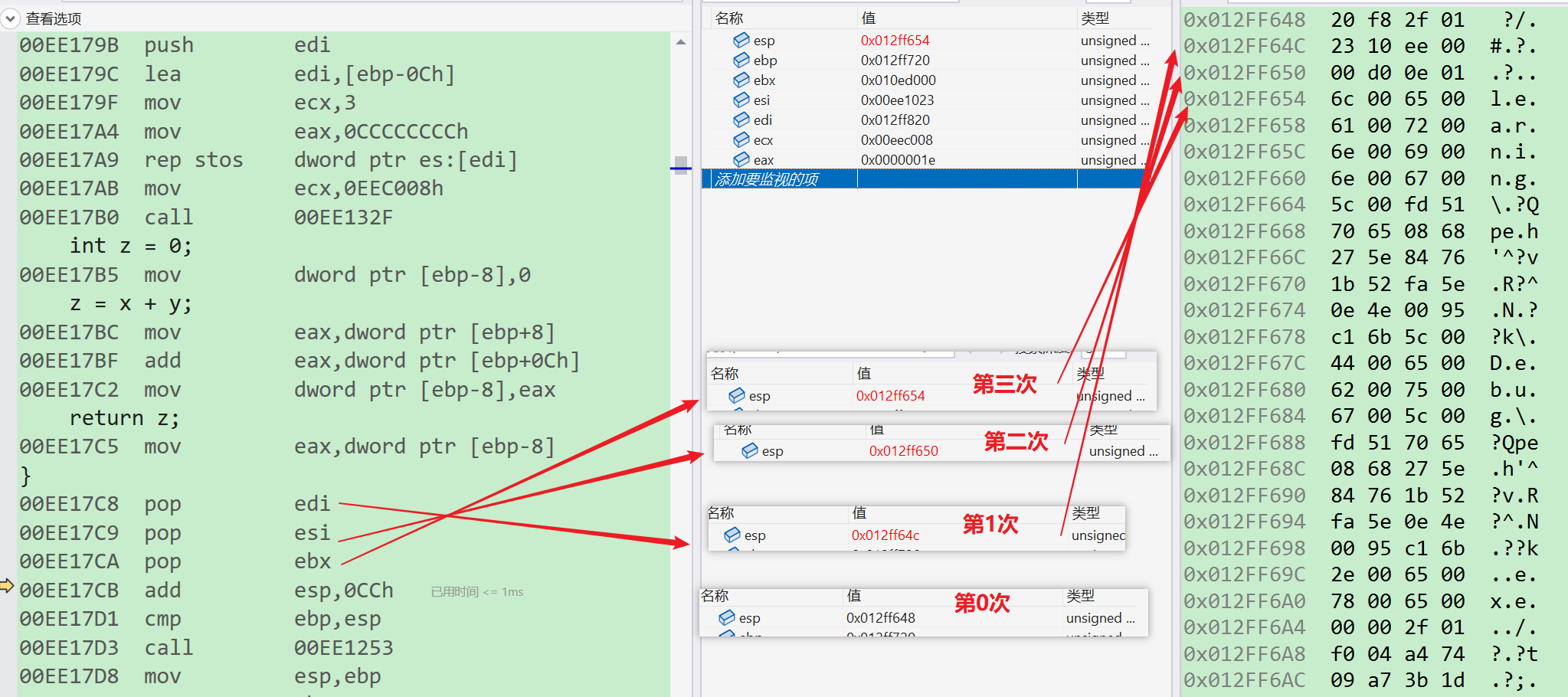
Task: Click disassembly line 00EE17A9 rep stos
Action: tap(268, 160)
